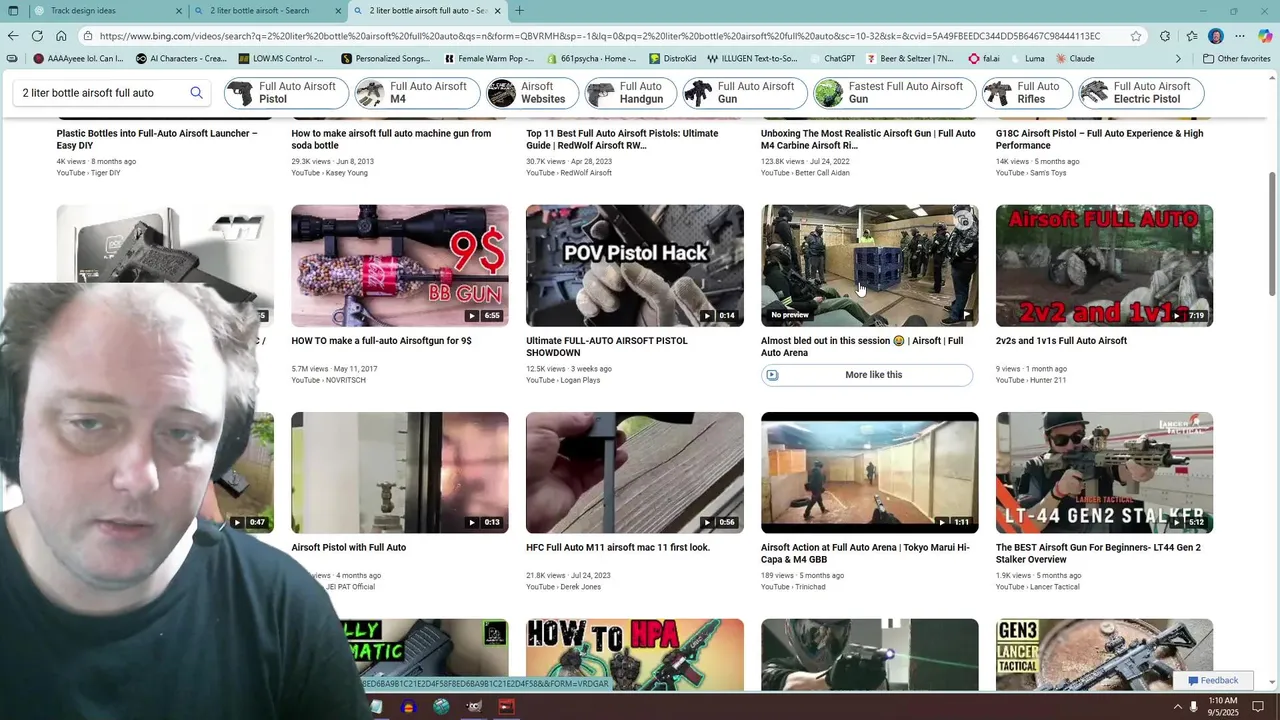
Task: Open the 9$ BB GUN video thumbnail
Action: [400, 266]
